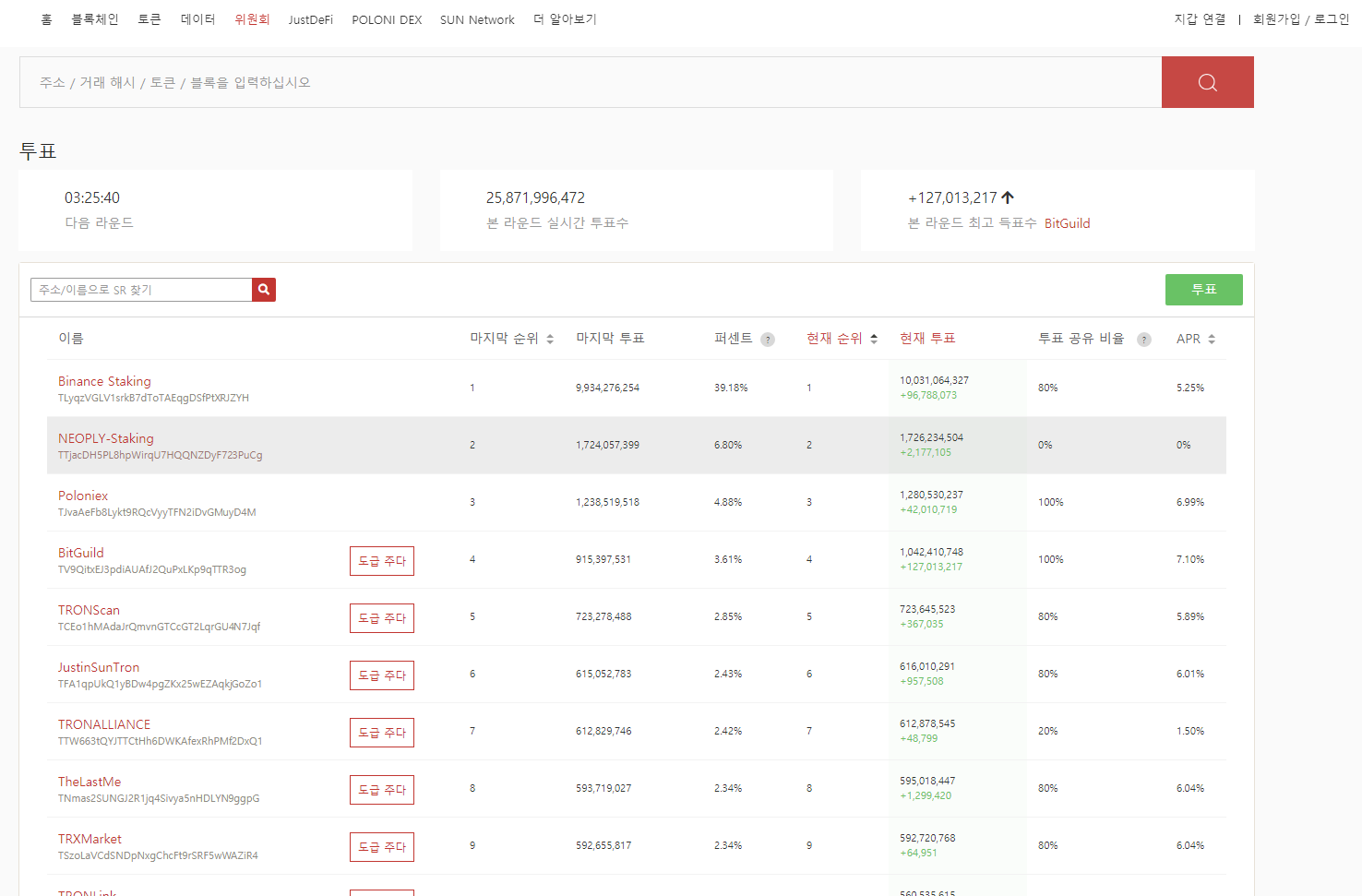Sort the APR column arrows

point(1212,340)
